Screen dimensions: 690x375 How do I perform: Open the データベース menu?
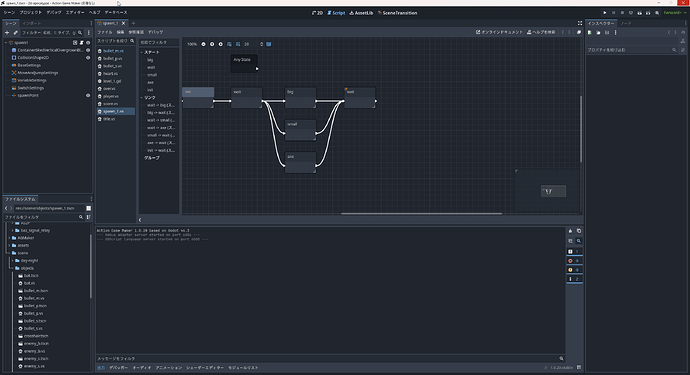(x=116, y=12)
